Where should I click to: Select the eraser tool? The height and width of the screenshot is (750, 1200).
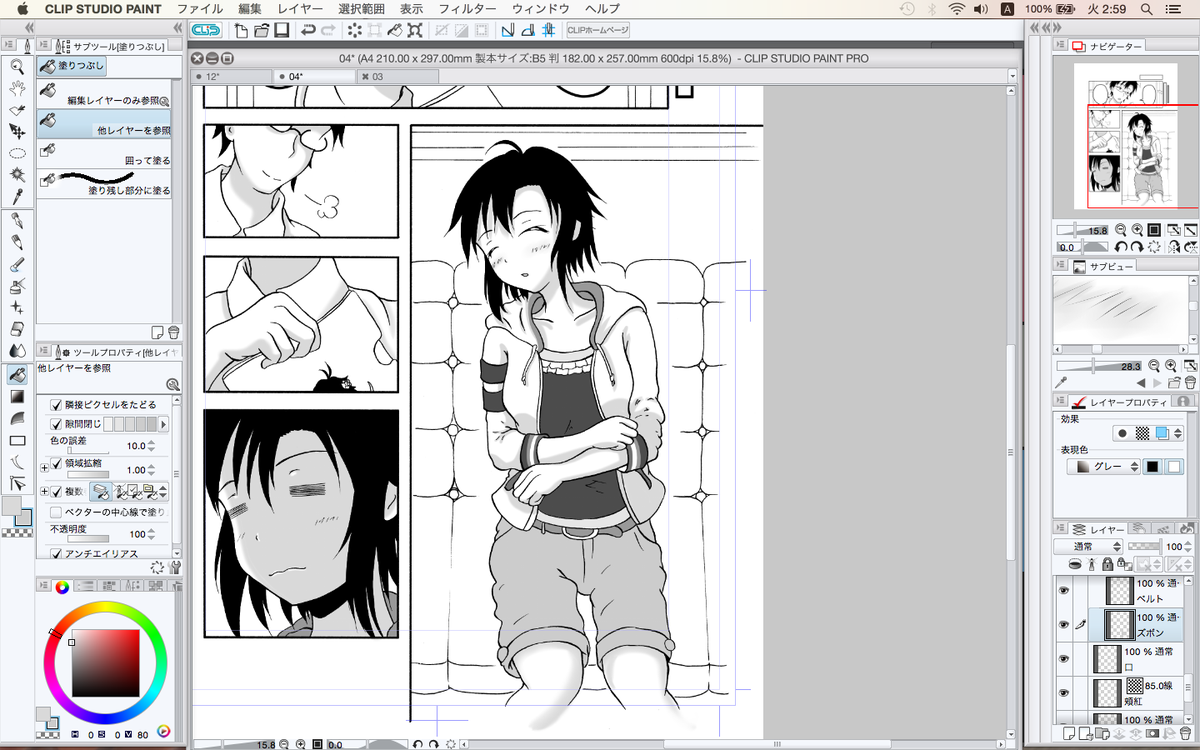(17, 329)
